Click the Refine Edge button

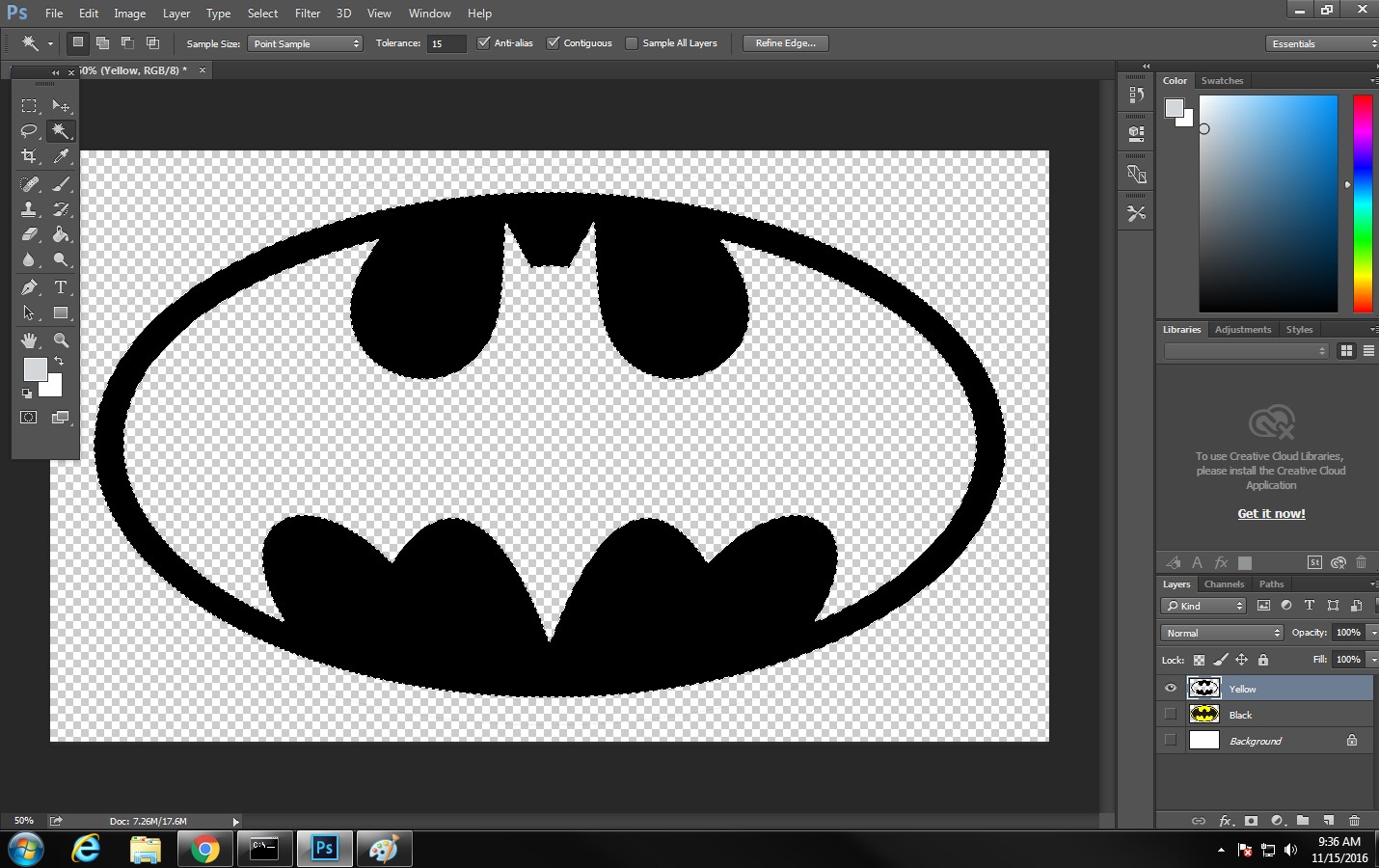(785, 43)
